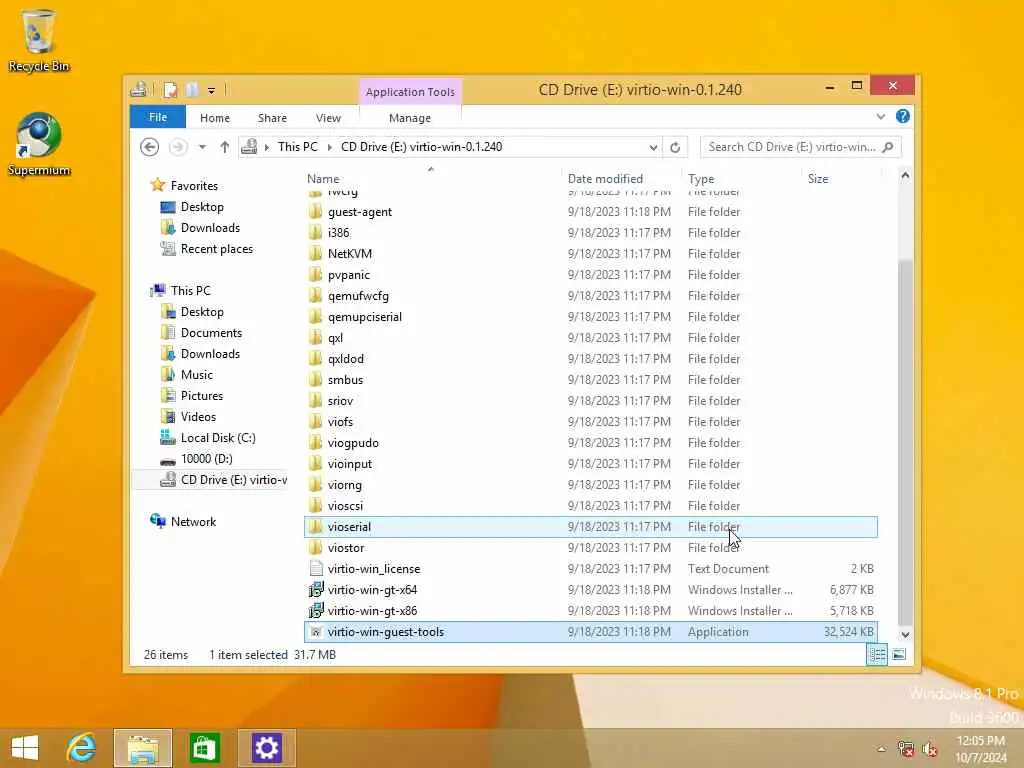Select the Application Tools contextual tab
The width and height of the screenshot is (1024, 768).
[x=410, y=92]
